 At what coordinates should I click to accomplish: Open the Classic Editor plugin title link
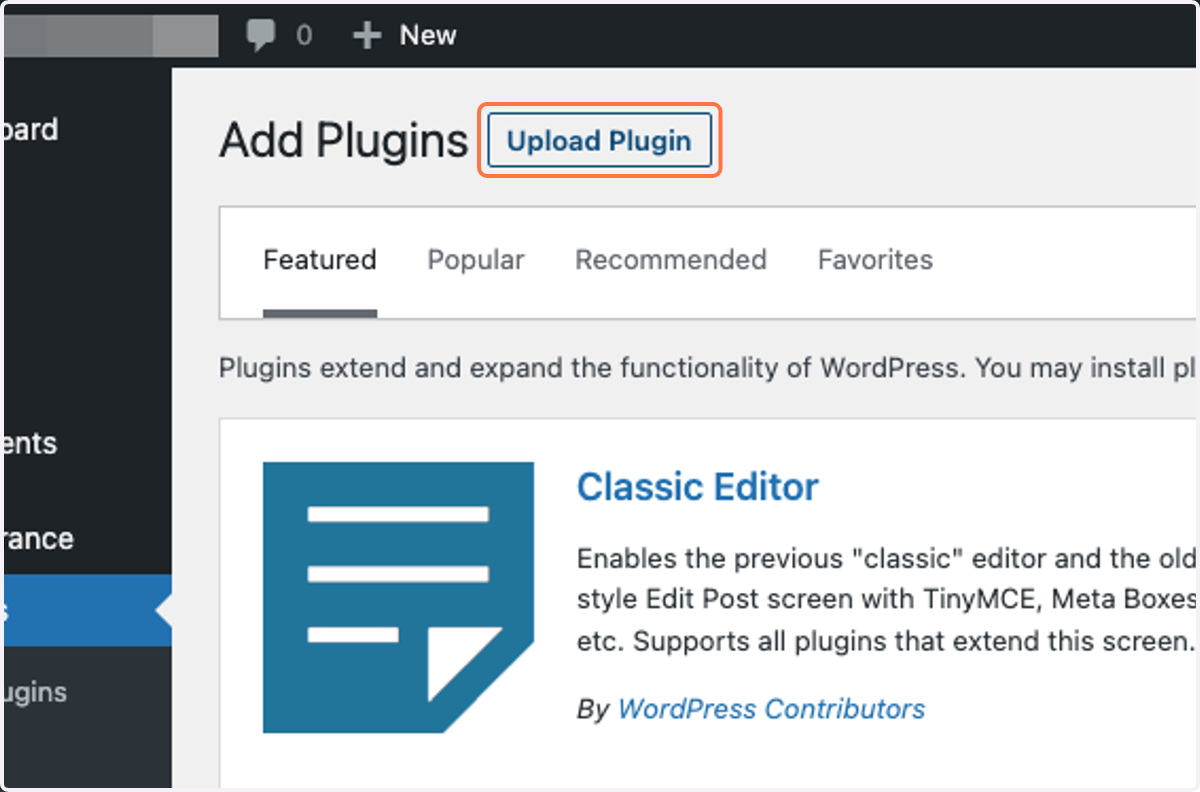[x=698, y=487]
